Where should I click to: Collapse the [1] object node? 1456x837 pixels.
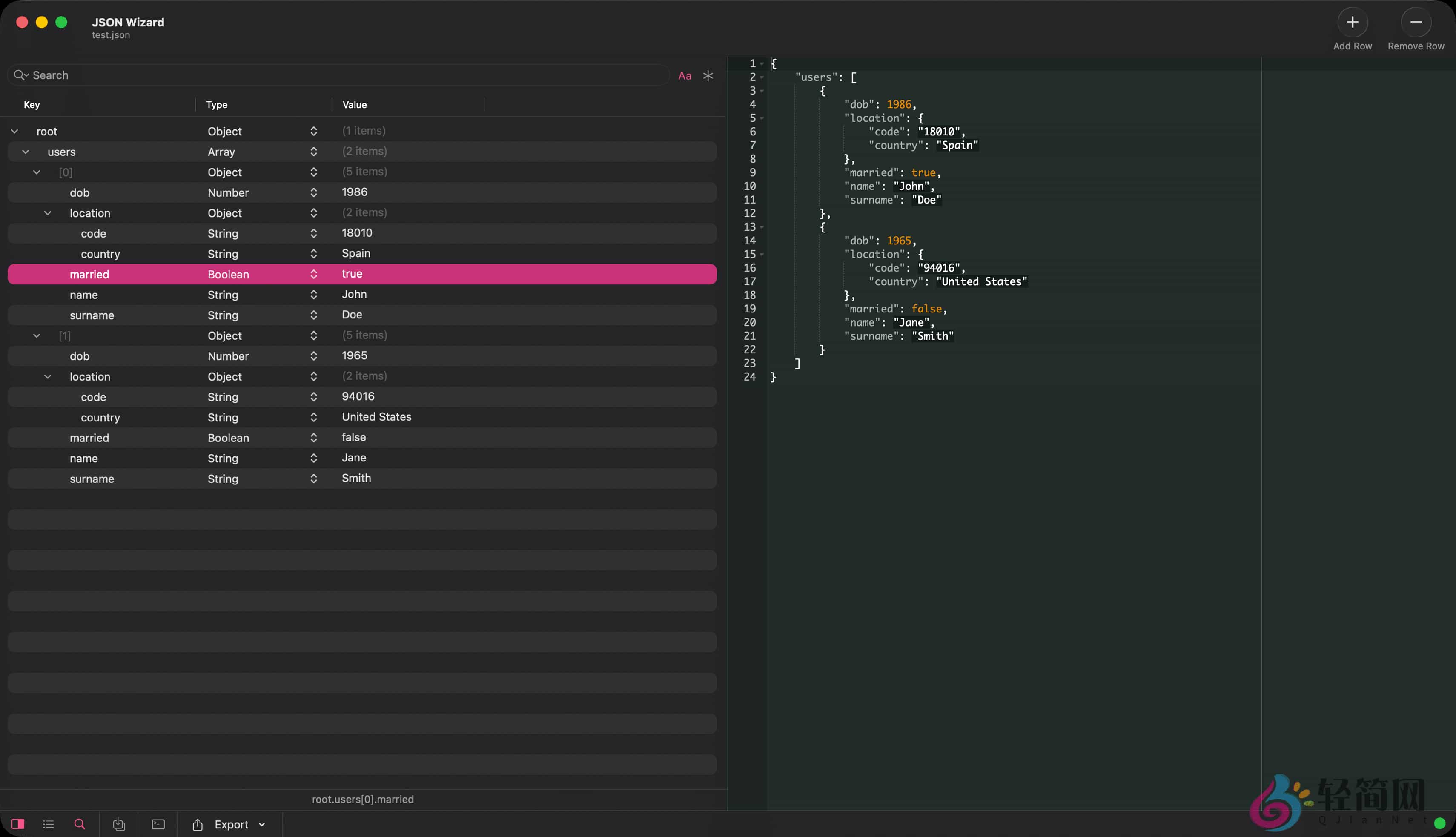tap(36, 336)
